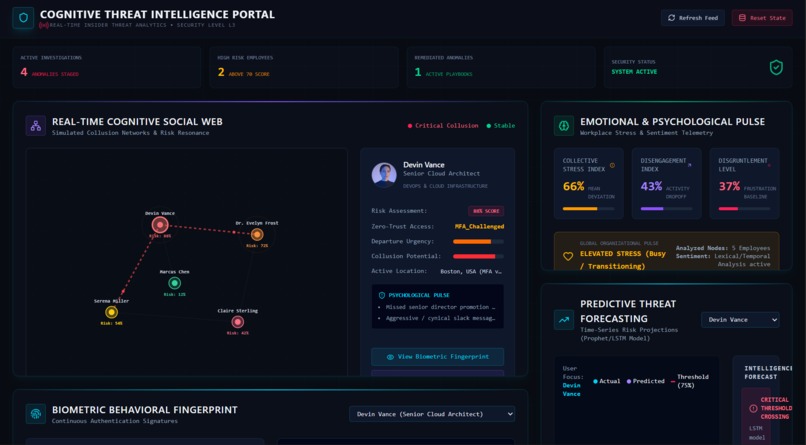Select the Marcus Chen node
Viewport: 806px width, 445px height.
(x=175, y=283)
